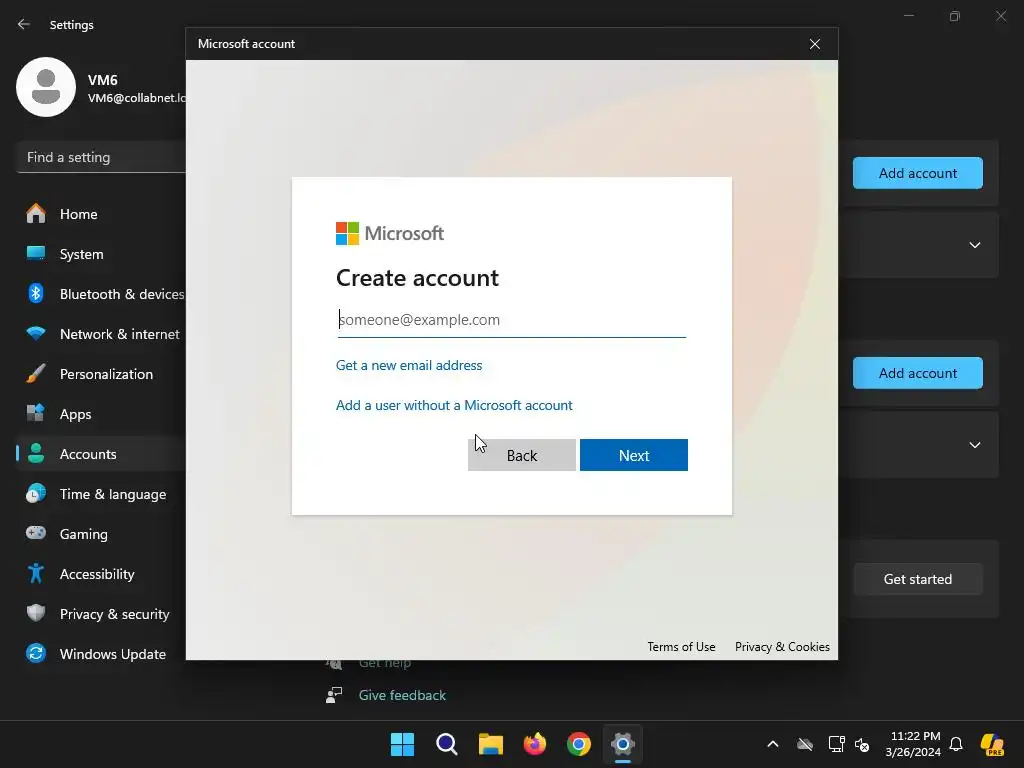Viewport: 1024px width, 768px height.
Task: Click the Privacy & security shield icon
Action: [x=36, y=613]
